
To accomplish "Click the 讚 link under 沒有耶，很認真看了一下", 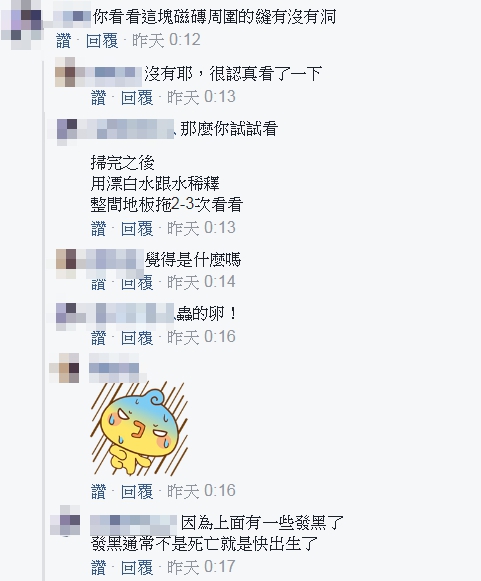I will 98,97.
